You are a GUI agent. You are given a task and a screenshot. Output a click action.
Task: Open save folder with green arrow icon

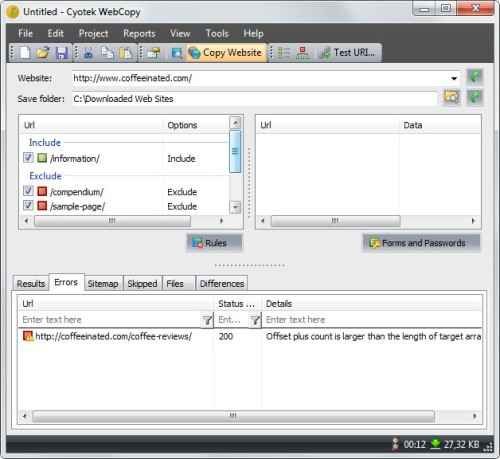click(x=475, y=97)
